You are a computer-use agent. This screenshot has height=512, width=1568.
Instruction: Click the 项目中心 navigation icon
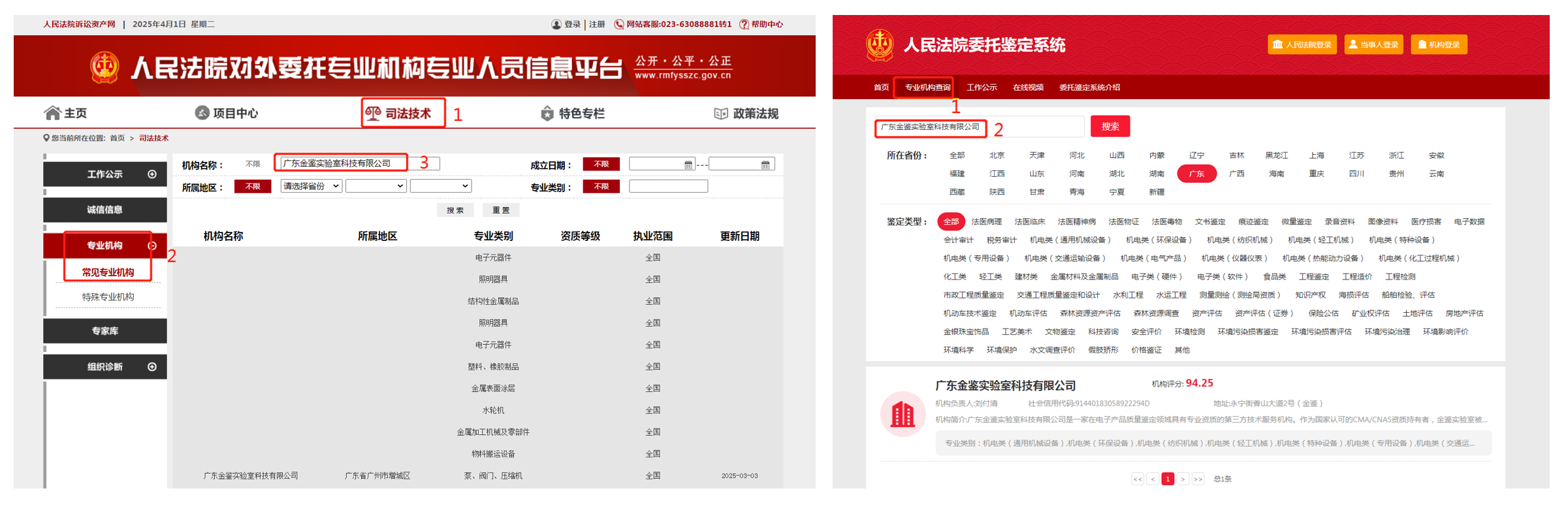(202, 113)
